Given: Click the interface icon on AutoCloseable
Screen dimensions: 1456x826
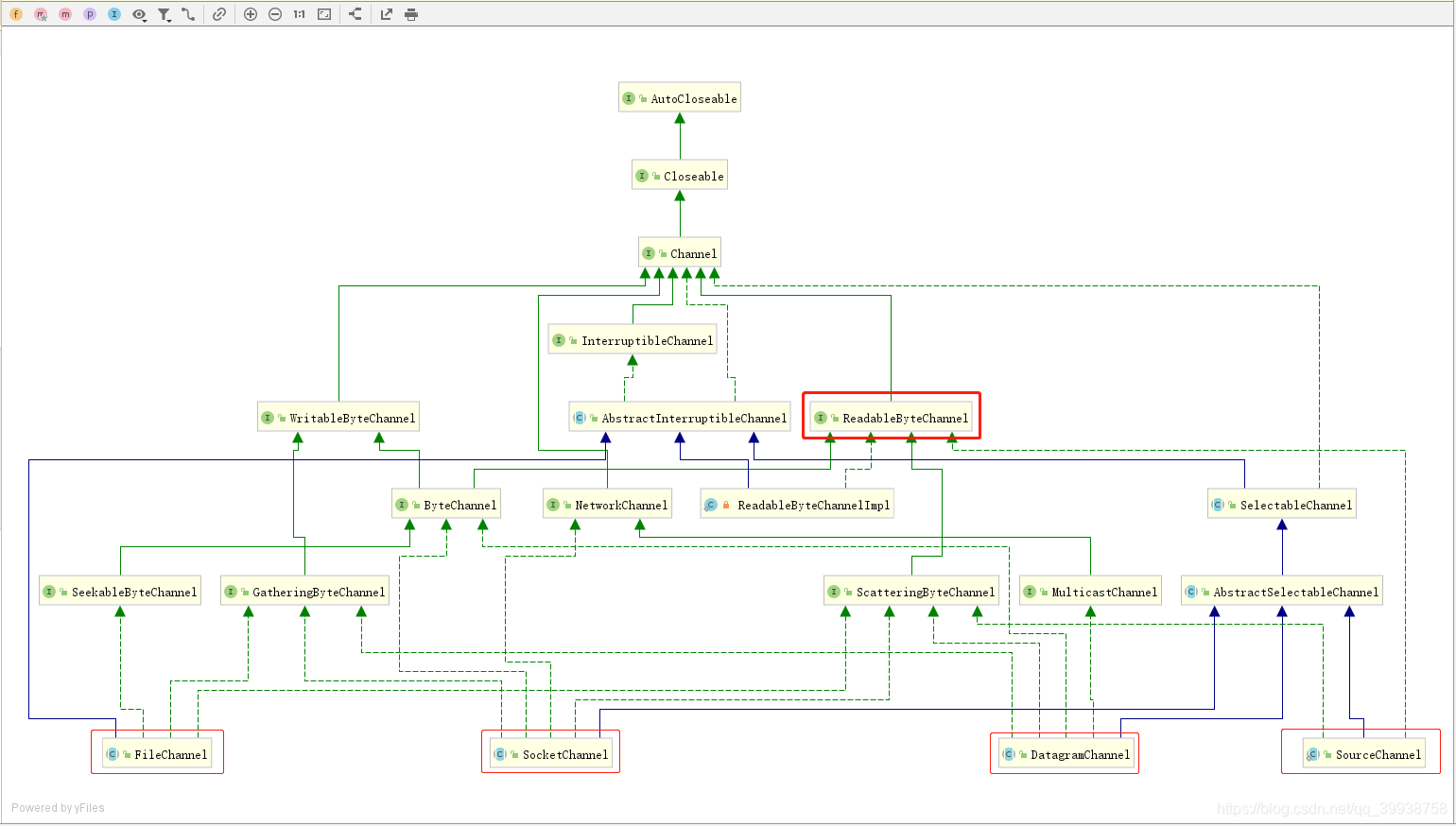Looking at the screenshot, I should click(629, 98).
